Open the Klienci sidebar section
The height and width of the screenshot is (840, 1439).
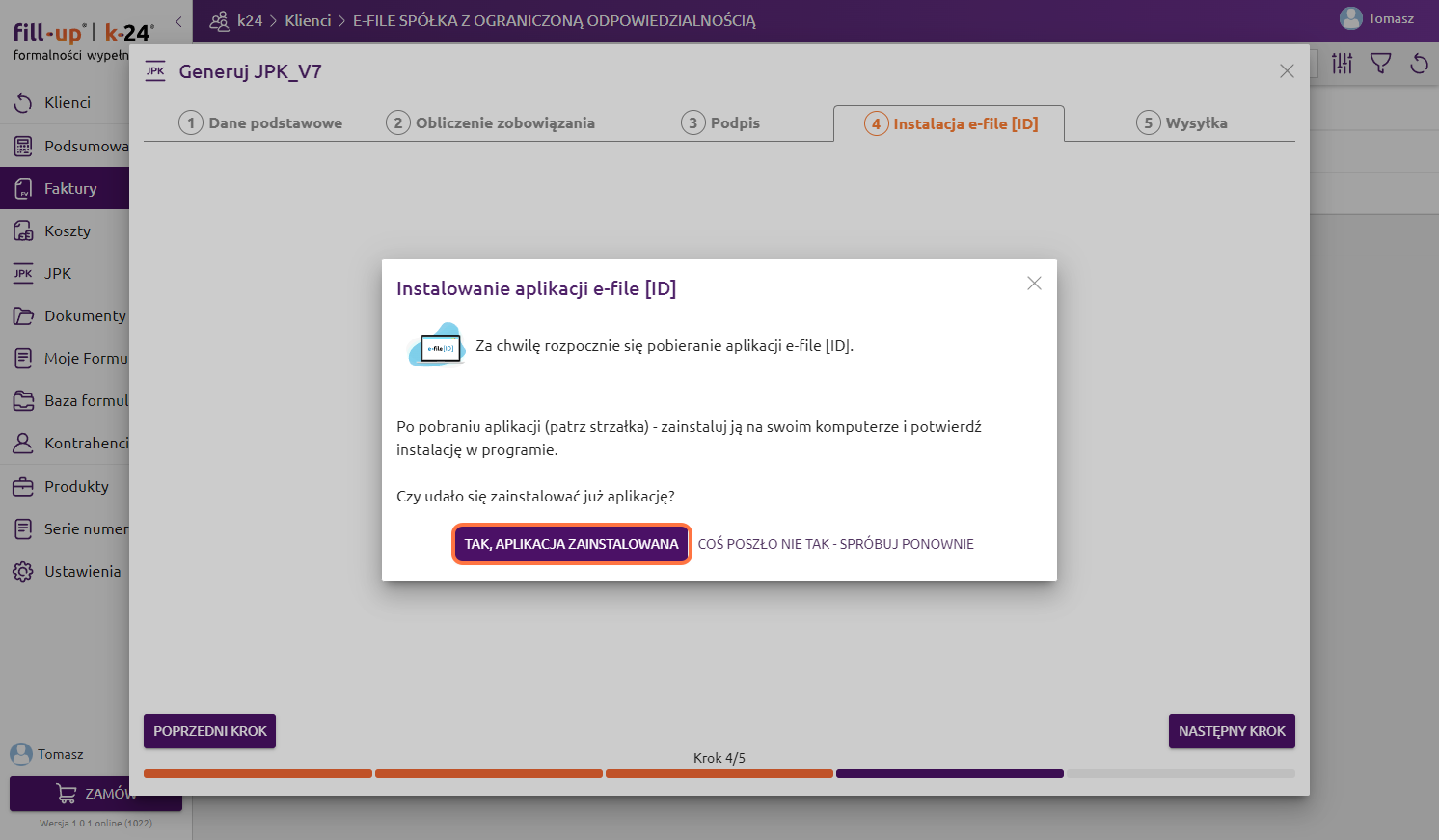(x=66, y=103)
